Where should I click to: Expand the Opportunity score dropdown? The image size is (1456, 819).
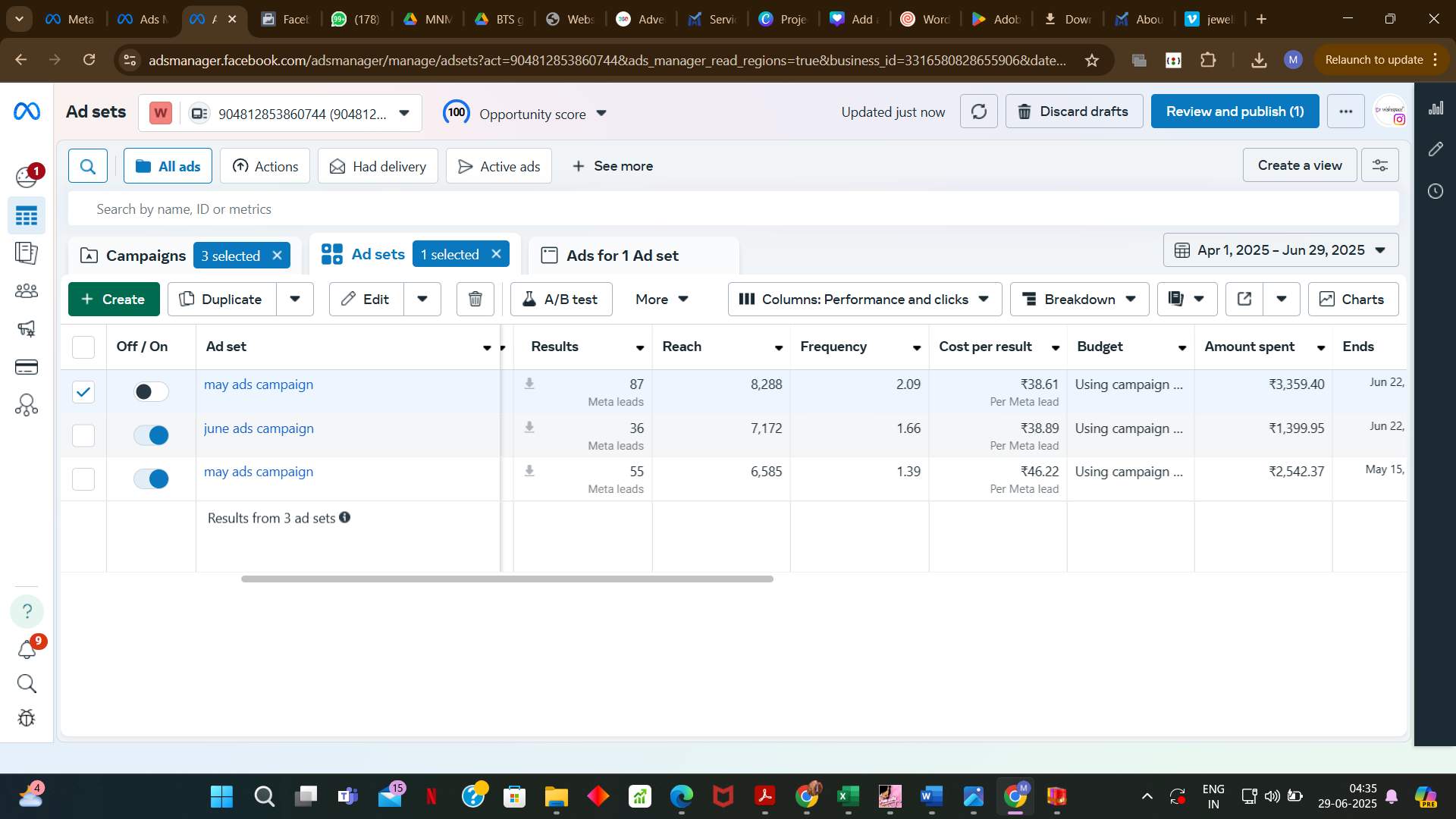click(601, 114)
